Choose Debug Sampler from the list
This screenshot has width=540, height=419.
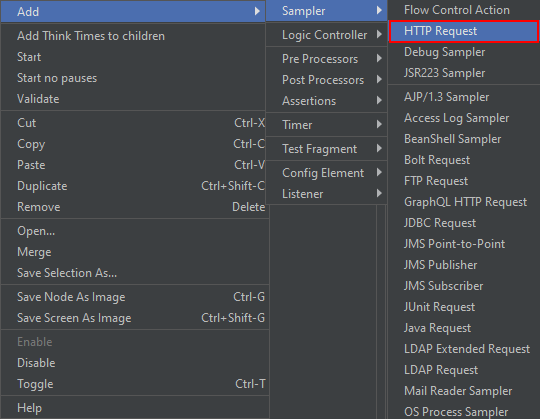point(464,52)
